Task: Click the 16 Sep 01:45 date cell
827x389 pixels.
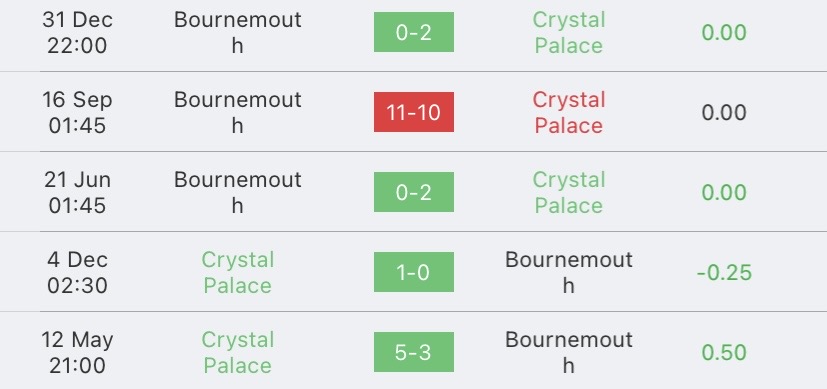Action: point(78,113)
